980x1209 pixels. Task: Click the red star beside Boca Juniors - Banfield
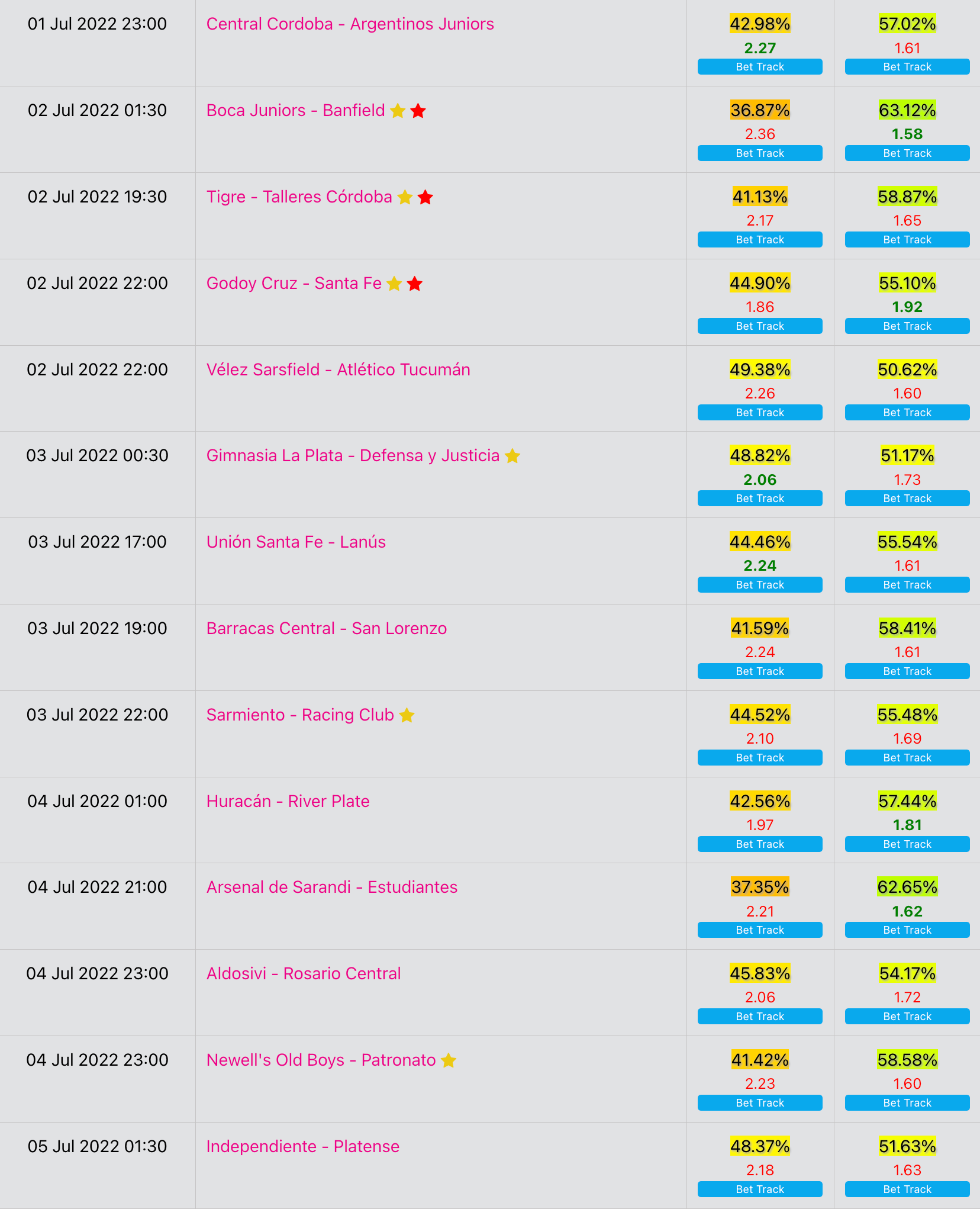[418, 111]
